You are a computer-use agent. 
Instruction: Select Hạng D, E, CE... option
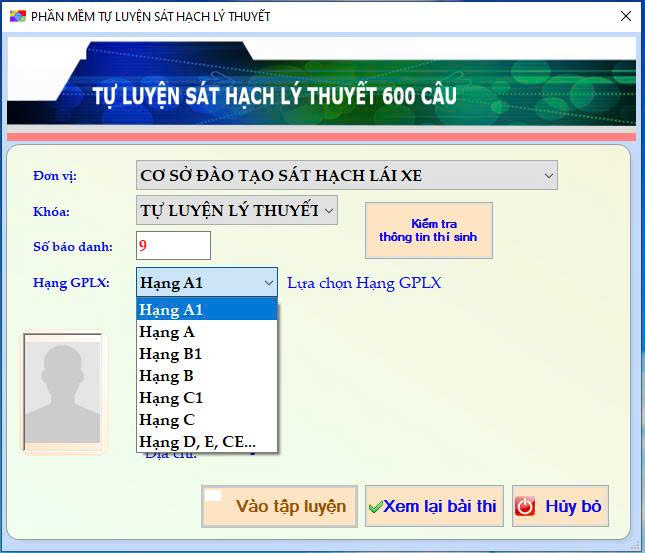coord(206,442)
